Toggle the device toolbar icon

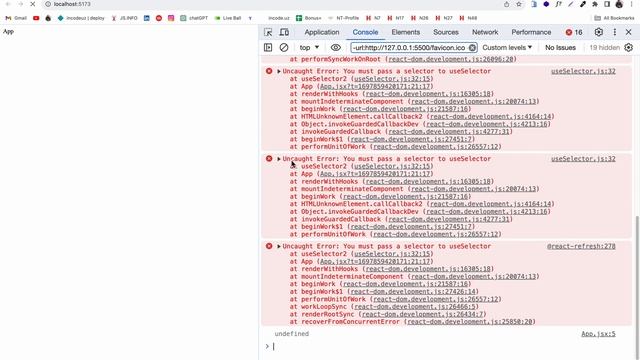click(x=284, y=32)
